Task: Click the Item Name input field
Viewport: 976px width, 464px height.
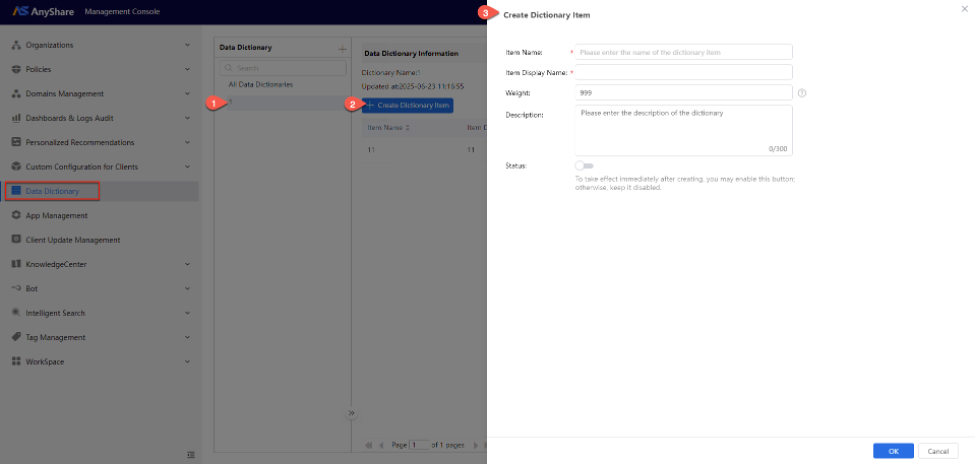Action: point(683,52)
